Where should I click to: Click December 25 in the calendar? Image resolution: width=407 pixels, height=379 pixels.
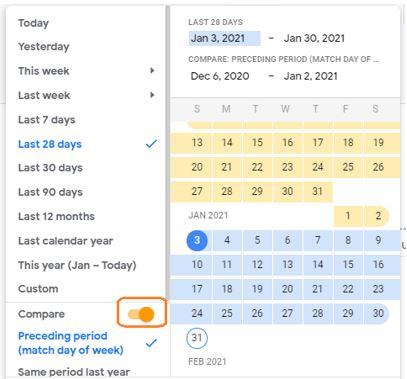[348, 167]
